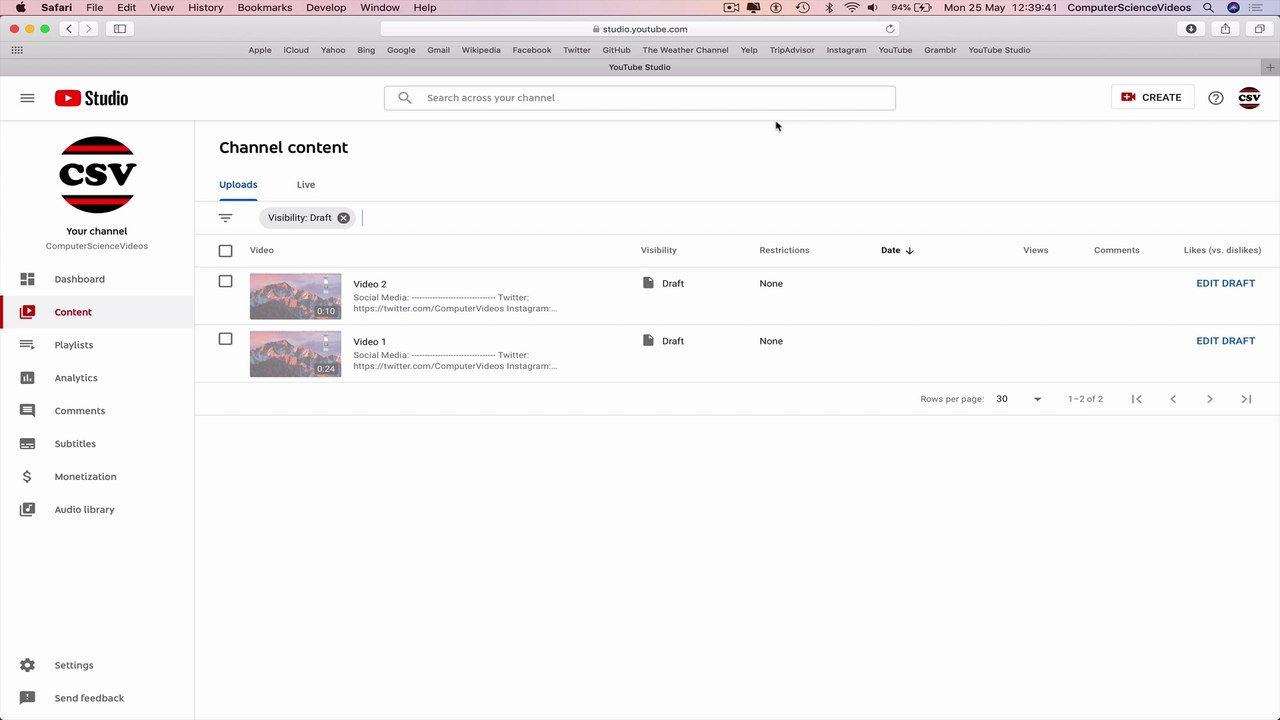Screen dimensions: 1280x720
Task: Remove the Visibility: Draft filter chip
Action: click(x=343, y=218)
